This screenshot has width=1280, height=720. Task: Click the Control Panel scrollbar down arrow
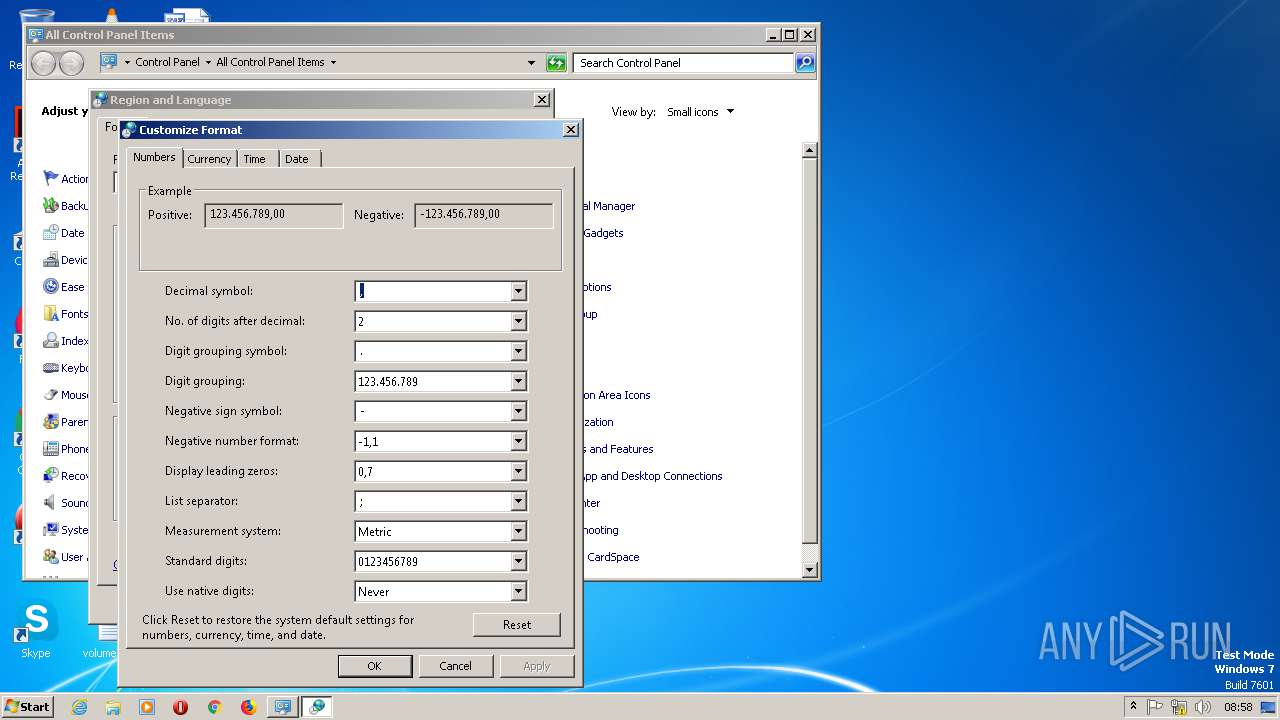810,570
